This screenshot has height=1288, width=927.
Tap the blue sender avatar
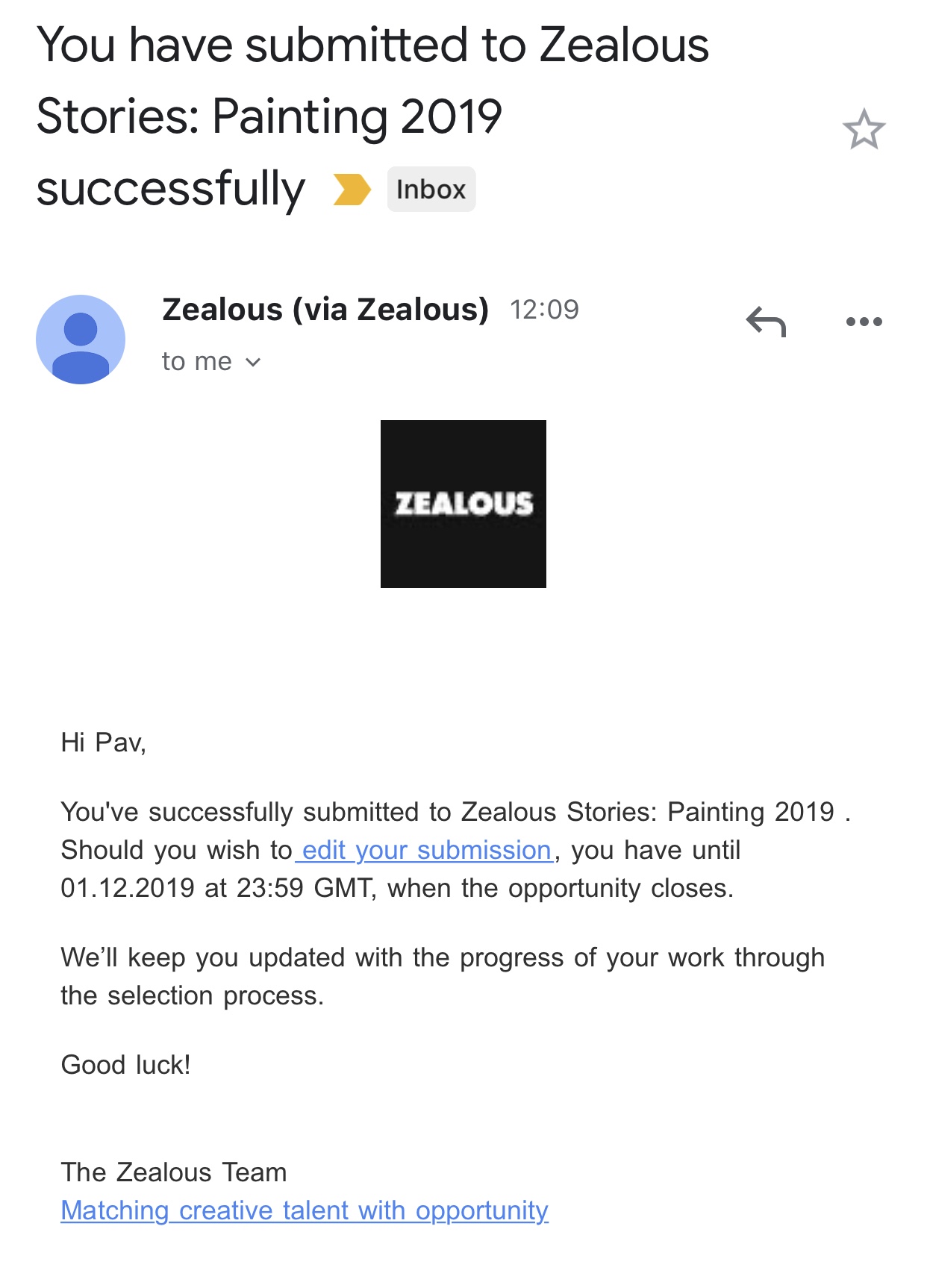point(81,340)
